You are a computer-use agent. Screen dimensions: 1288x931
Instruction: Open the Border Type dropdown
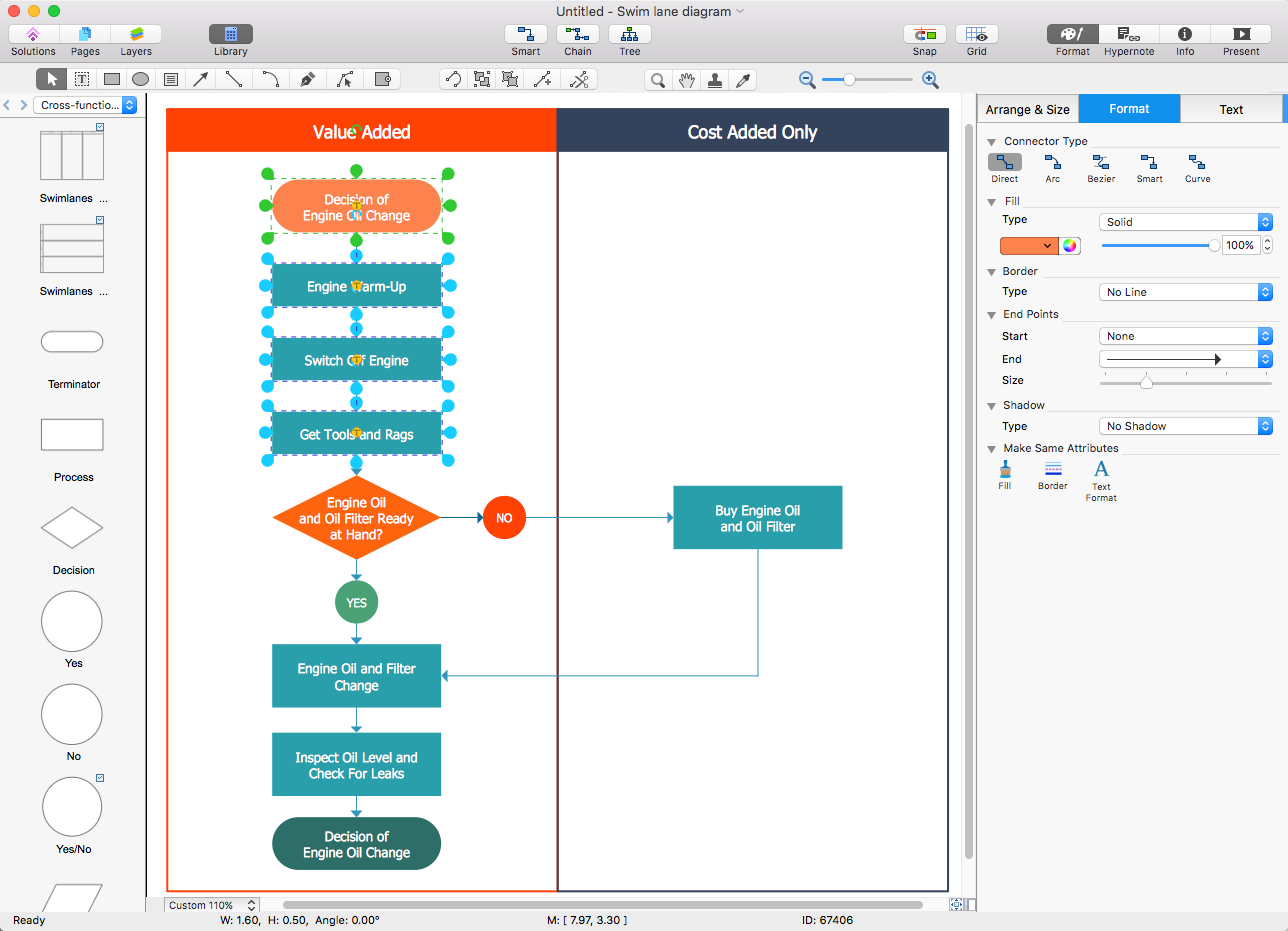tap(1185, 292)
